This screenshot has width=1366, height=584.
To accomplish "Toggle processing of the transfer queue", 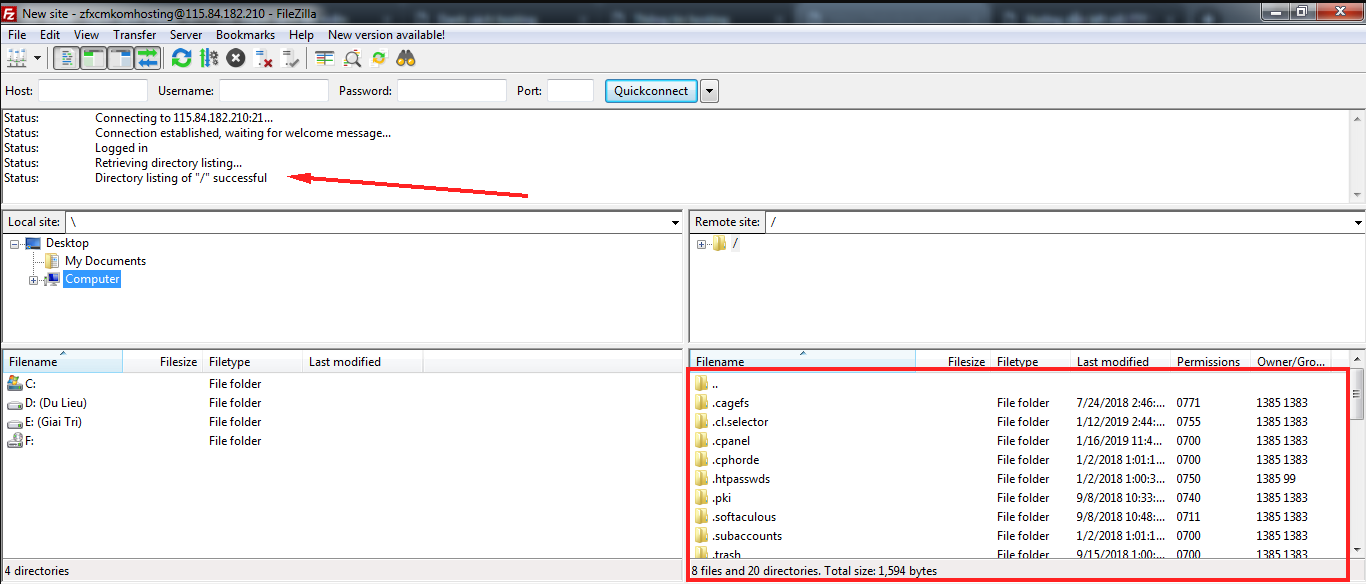I will pyautogui.click(x=208, y=58).
